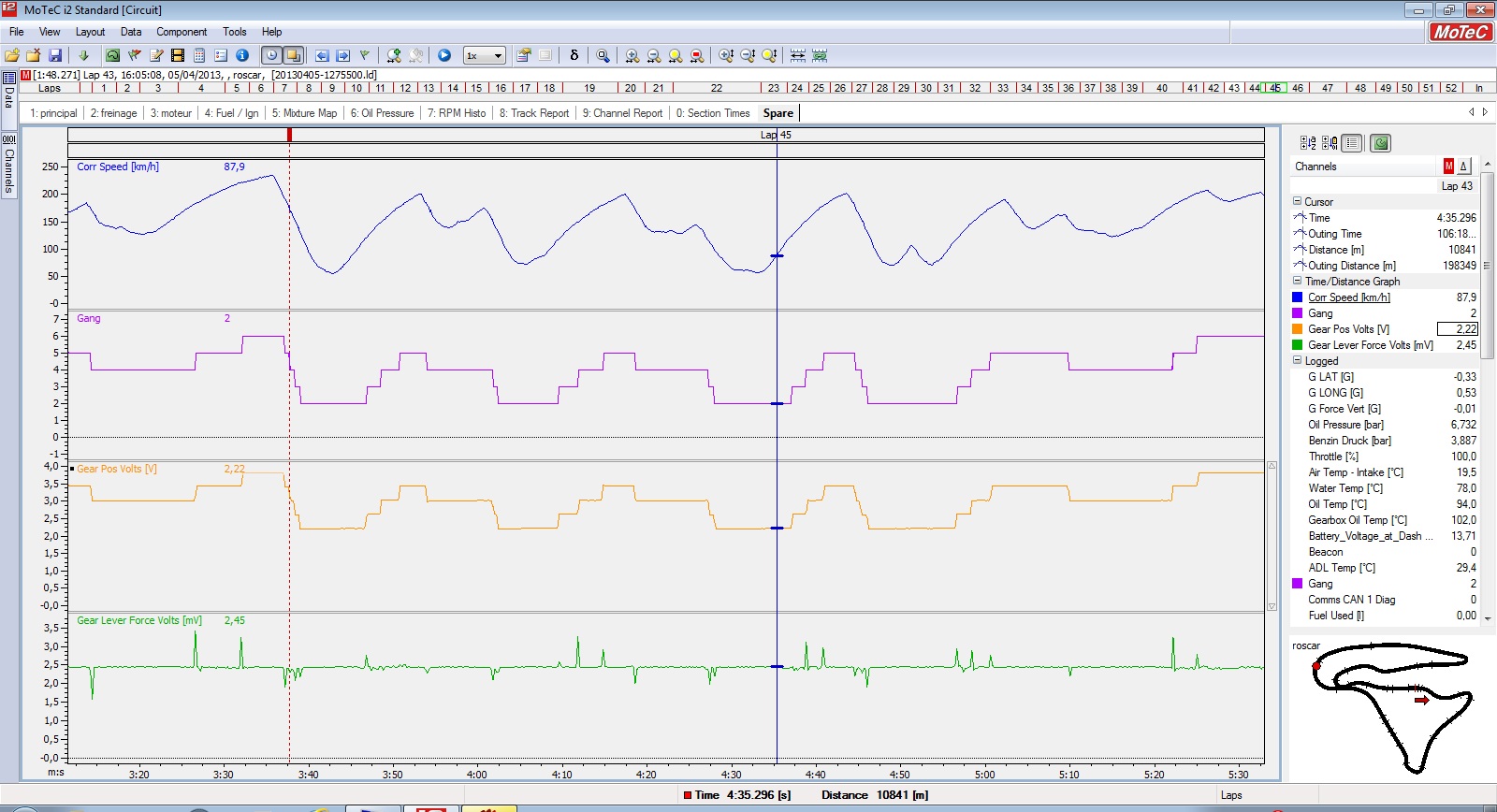Screen dimensions: 1497x812
Task: Click the green Gear Lever Force swatch
Action: point(1297,345)
